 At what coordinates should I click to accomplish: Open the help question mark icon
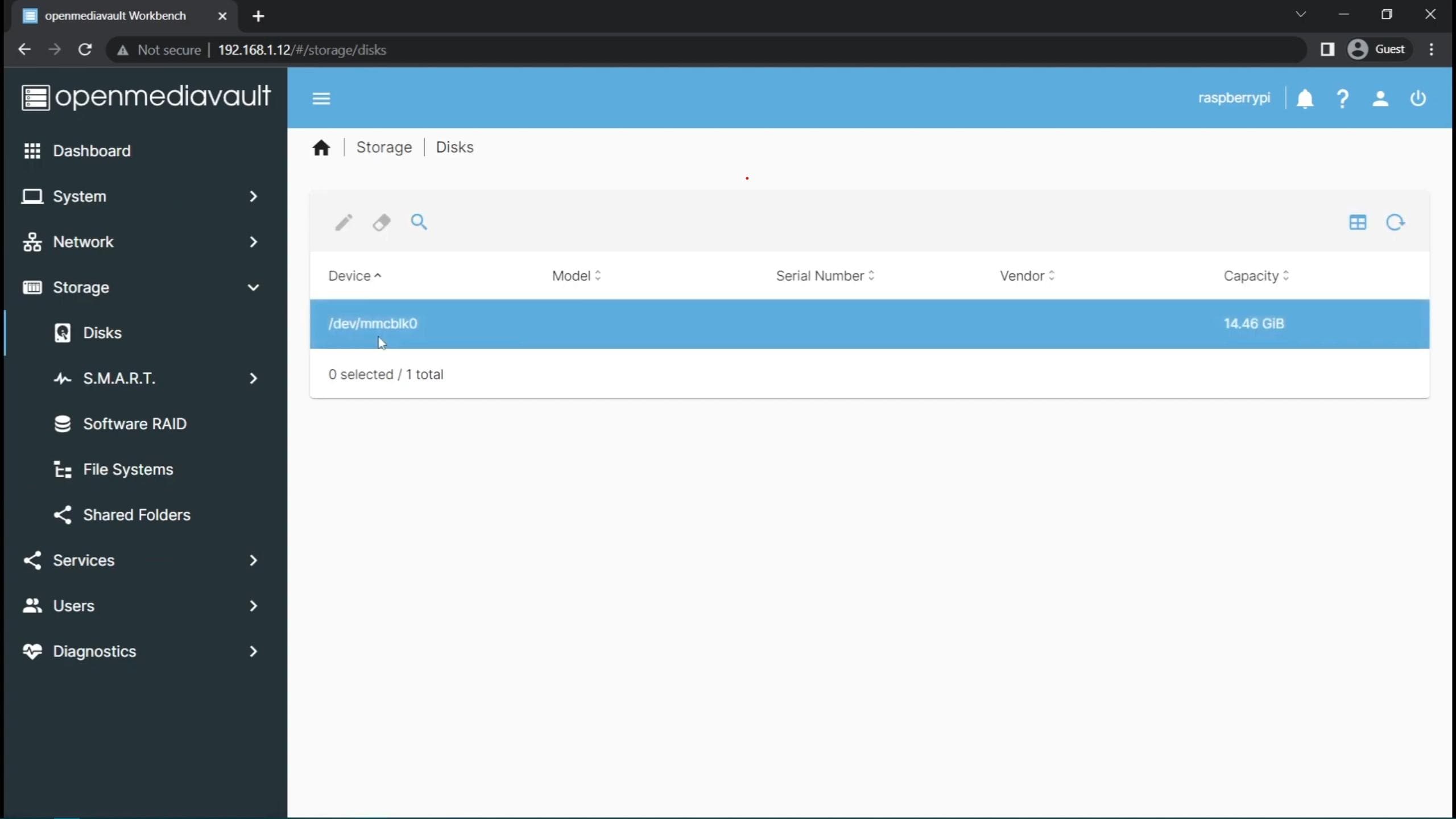1342,98
